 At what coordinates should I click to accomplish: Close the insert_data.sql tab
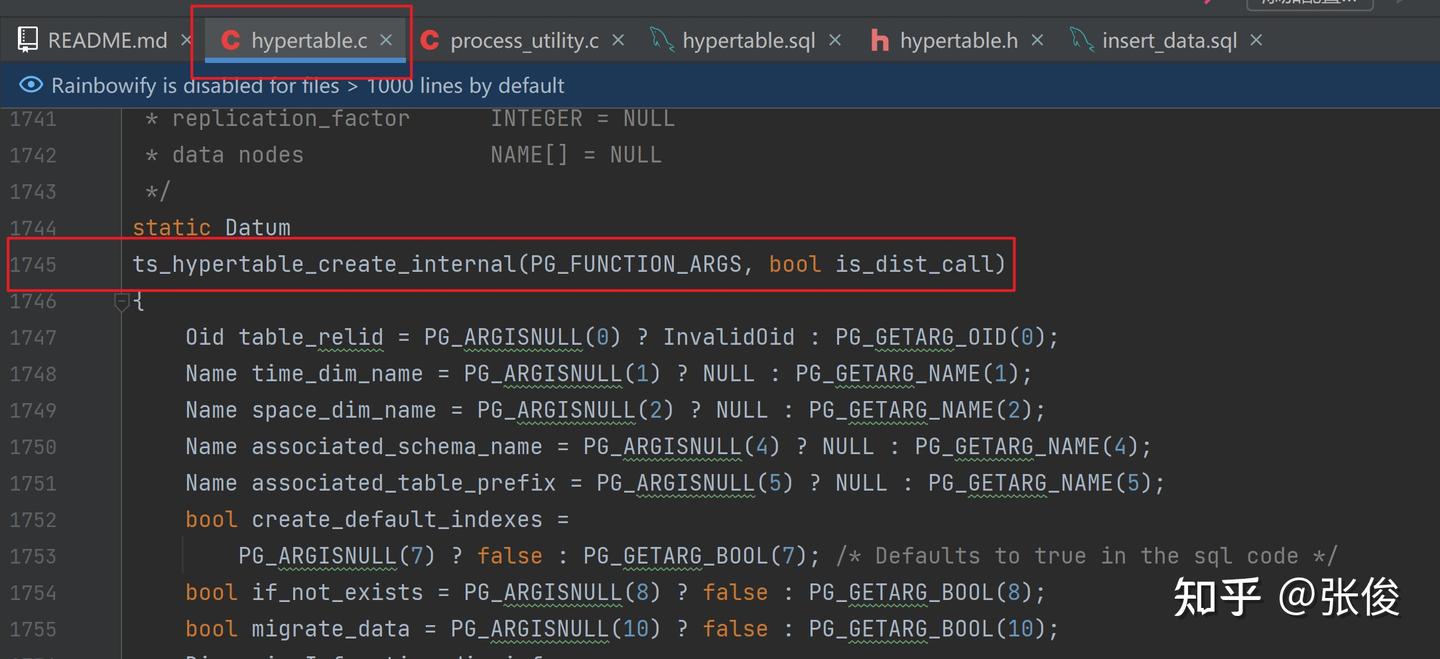(x=1255, y=40)
